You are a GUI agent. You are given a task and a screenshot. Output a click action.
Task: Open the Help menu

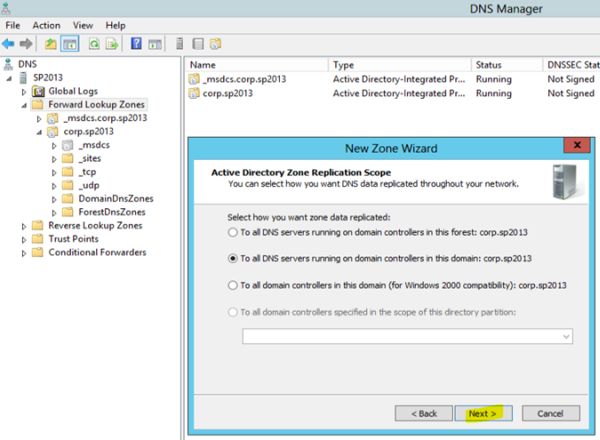116,26
